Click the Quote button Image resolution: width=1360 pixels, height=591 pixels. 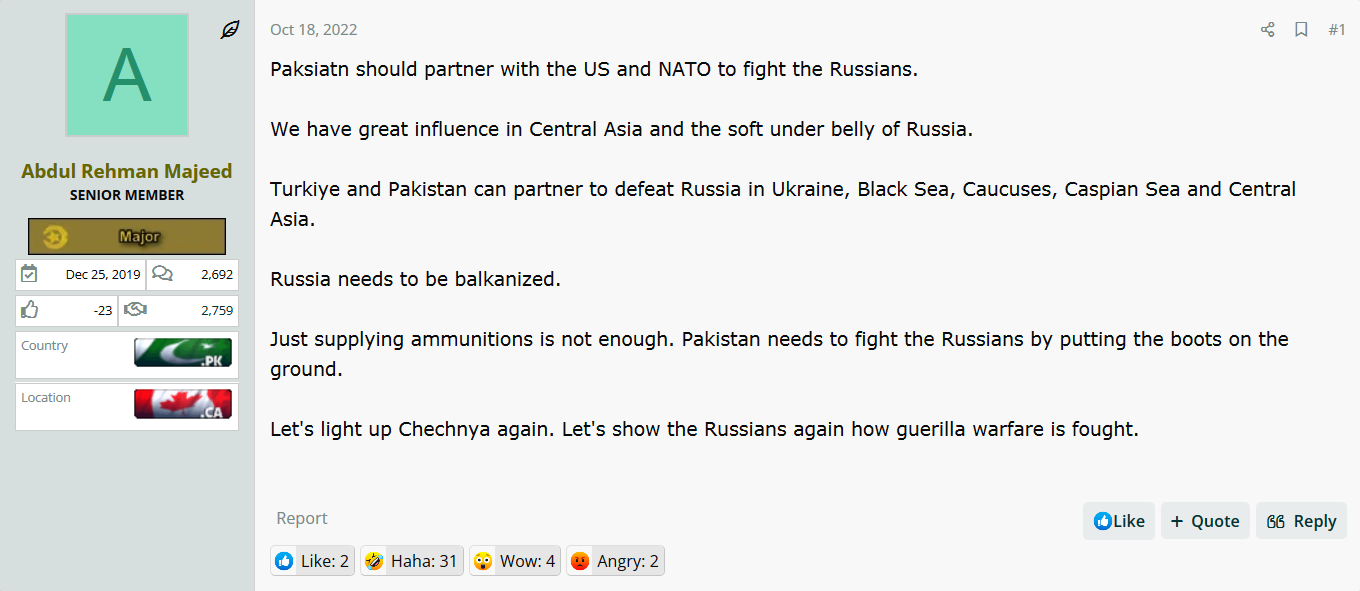click(1205, 521)
